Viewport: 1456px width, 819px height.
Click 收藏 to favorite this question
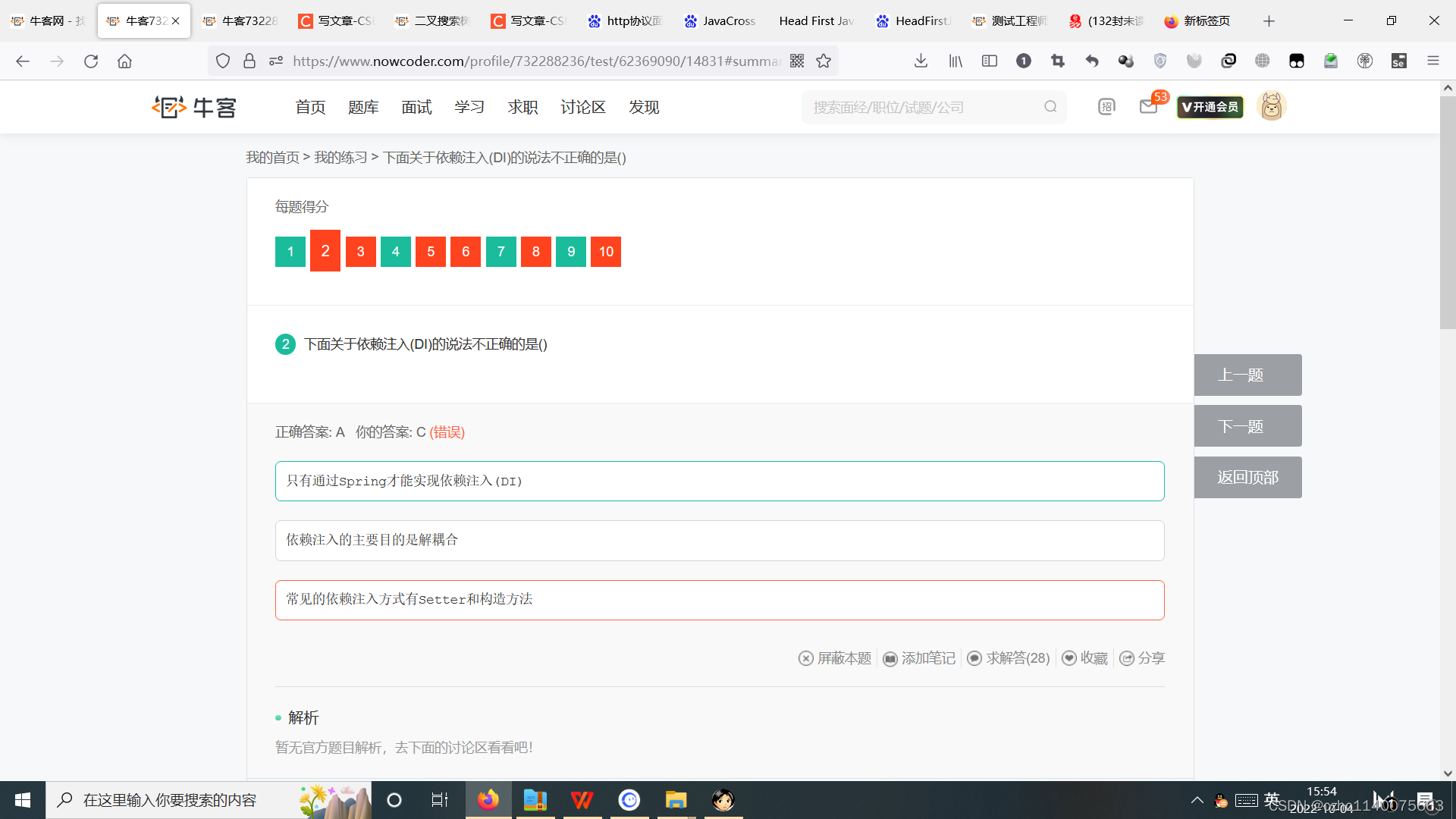1085,658
